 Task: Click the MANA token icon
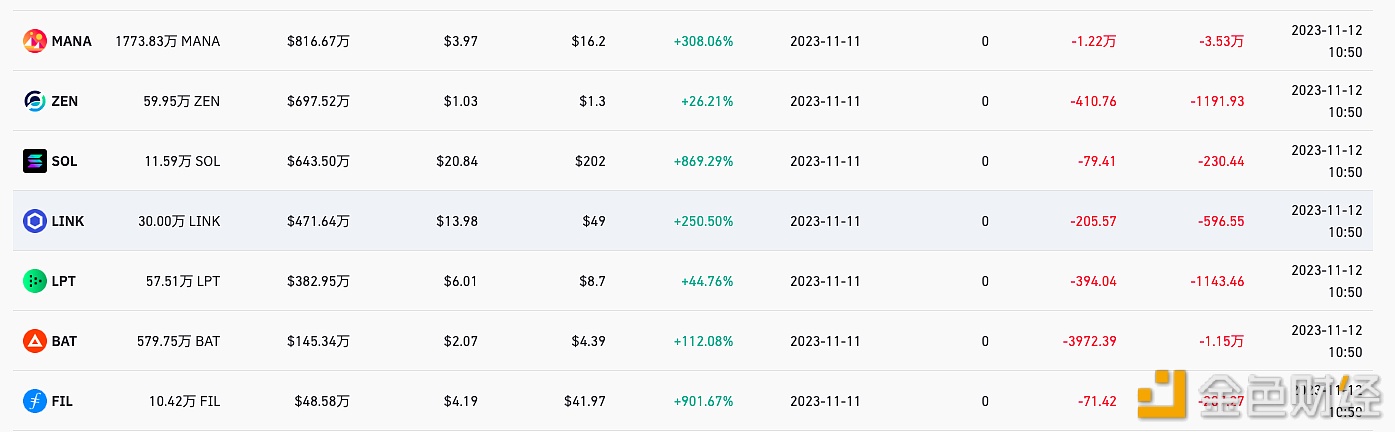pyautogui.click(x=35, y=41)
